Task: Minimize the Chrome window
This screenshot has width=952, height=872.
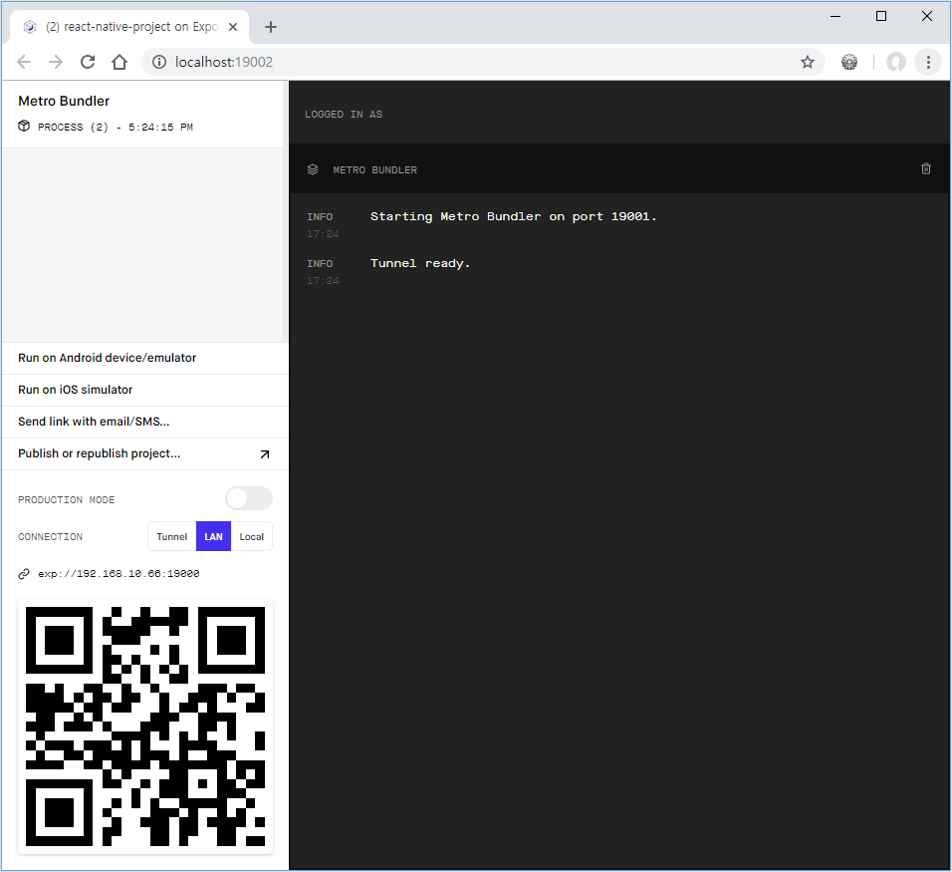Action: pyautogui.click(x=835, y=16)
